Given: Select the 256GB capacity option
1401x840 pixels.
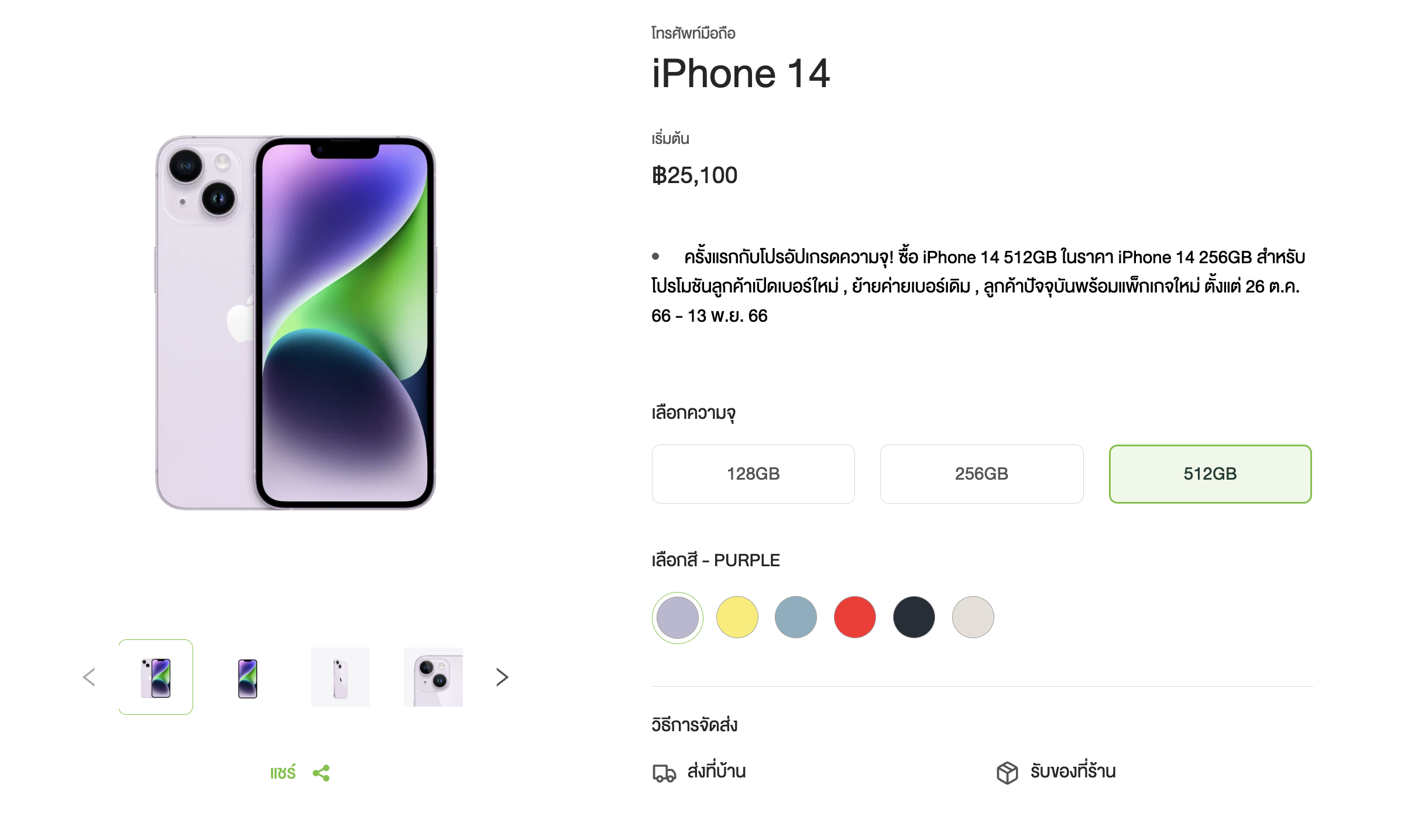Looking at the screenshot, I should pyautogui.click(x=981, y=474).
